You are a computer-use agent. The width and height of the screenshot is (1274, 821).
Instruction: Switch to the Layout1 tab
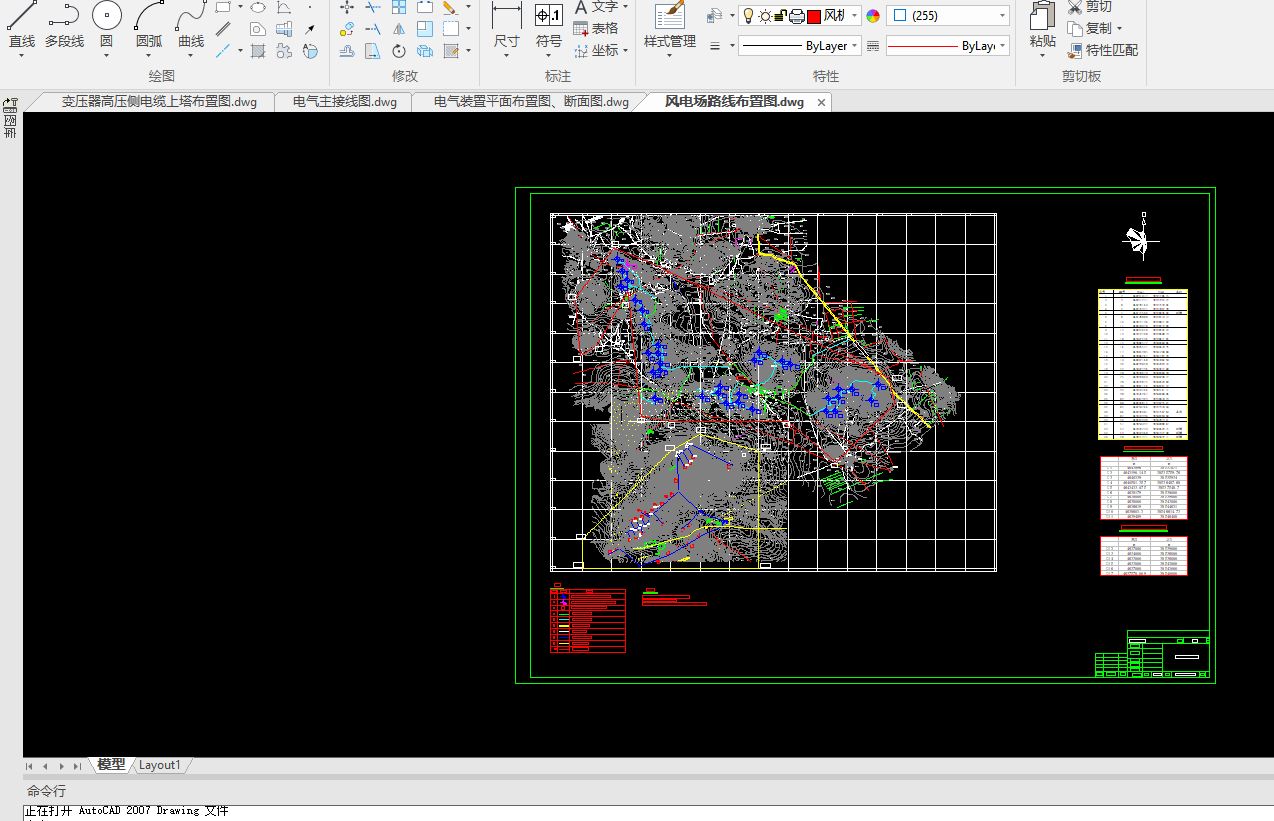[160, 765]
